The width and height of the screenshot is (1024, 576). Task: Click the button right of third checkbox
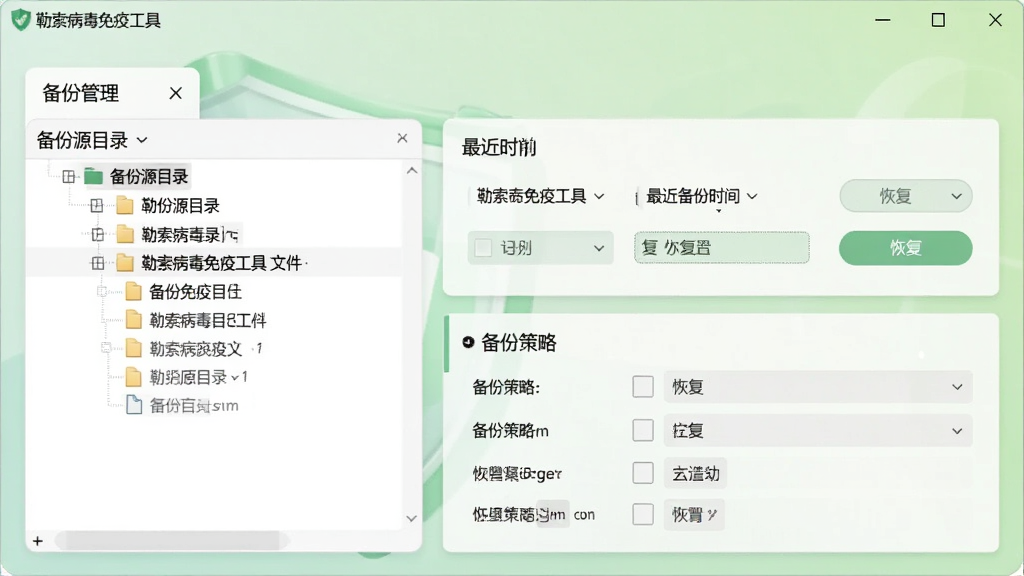(696, 473)
